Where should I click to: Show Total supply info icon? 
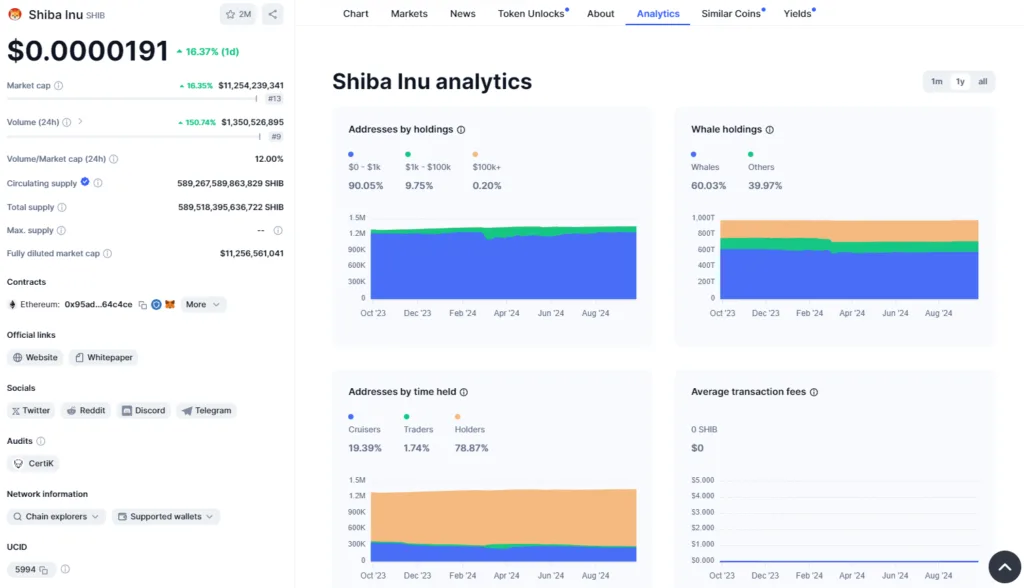tap(62, 207)
